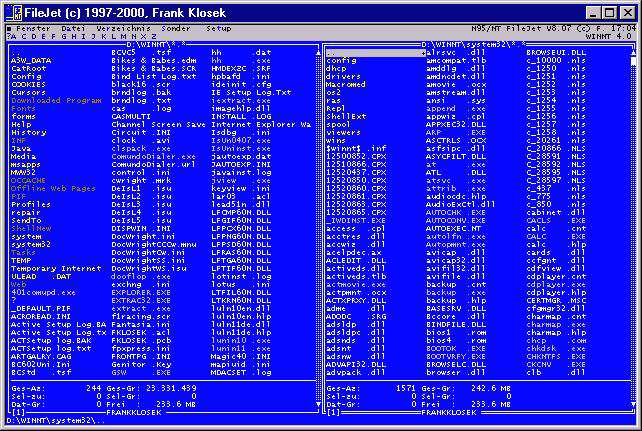The height and width of the screenshot is (431, 642).
Task: Select file Bind List Log.txt
Action: (x=154, y=77)
